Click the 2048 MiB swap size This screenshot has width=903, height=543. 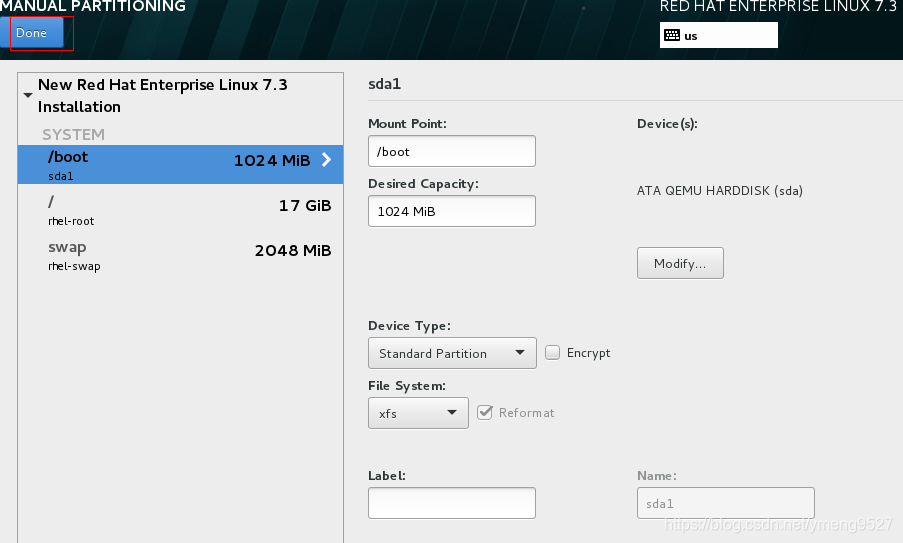pos(293,250)
